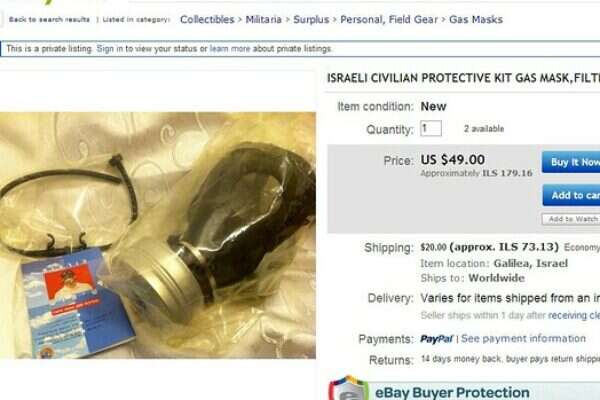Click the Israeli Civilian Protective Kit title
Viewport: 600px width, 400px height.
(463, 78)
